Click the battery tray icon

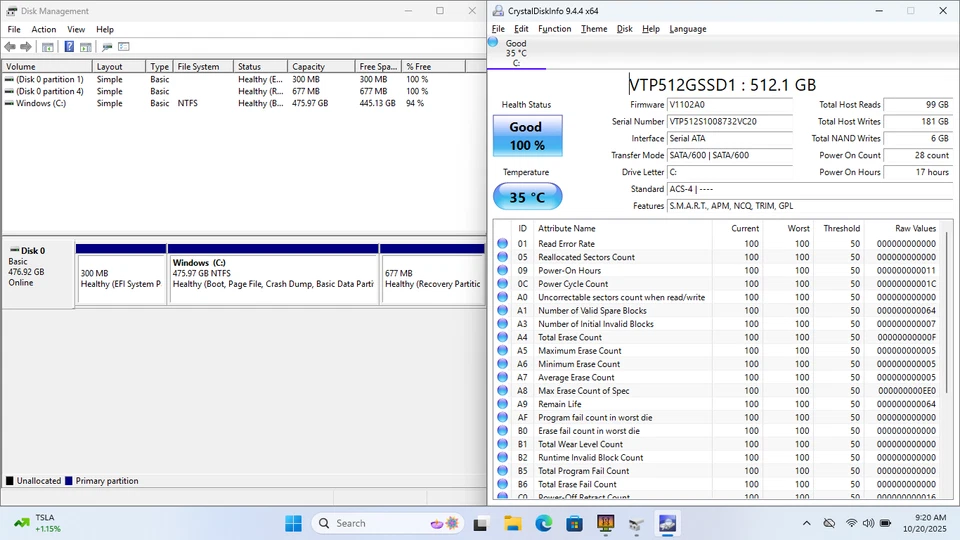pos(885,523)
